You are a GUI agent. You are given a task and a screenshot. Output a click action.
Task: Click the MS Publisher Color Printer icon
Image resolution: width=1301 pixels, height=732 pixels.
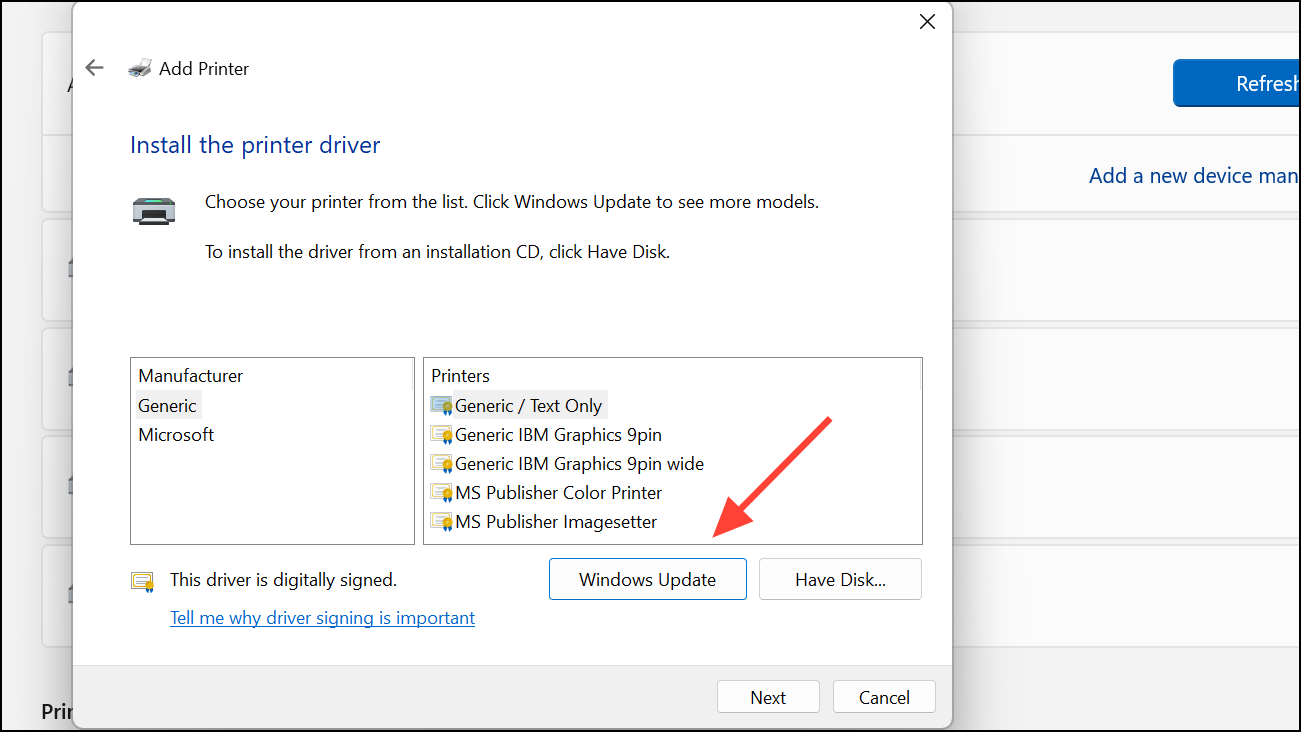[441, 493]
